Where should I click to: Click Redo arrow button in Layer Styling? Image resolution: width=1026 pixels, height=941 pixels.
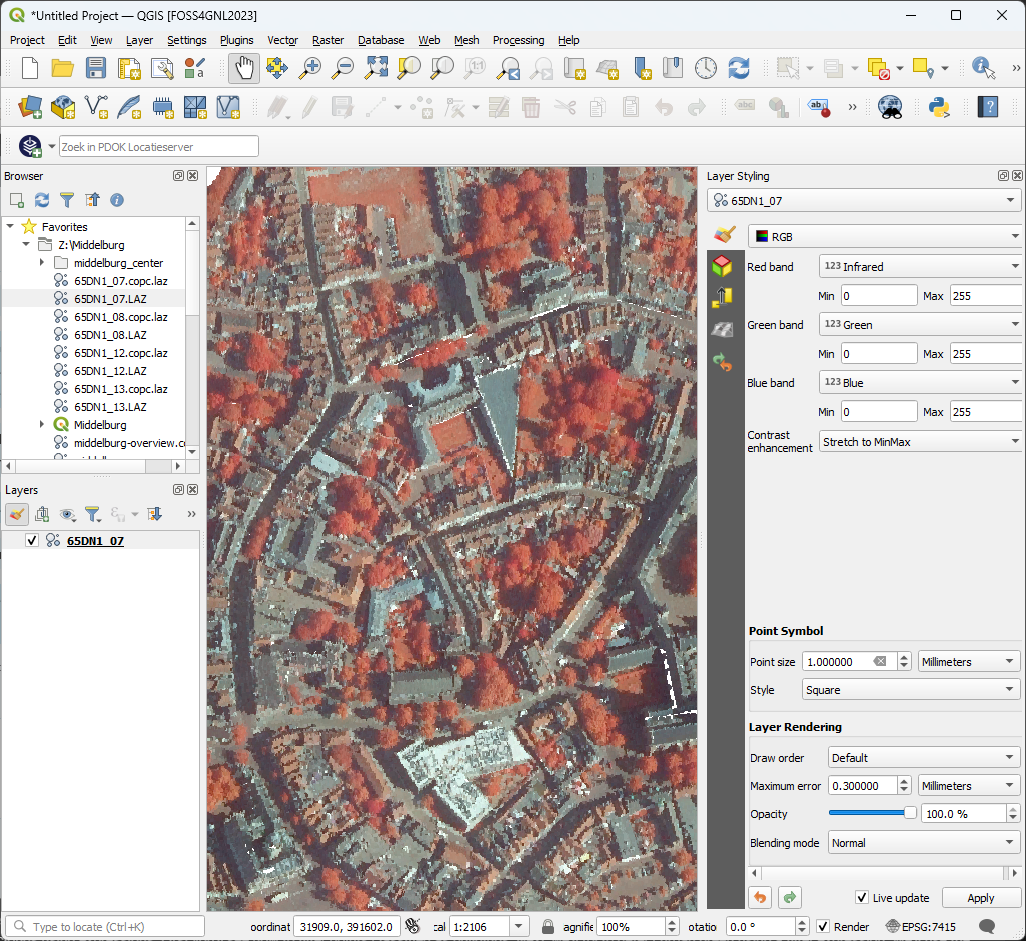(x=790, y=898)
